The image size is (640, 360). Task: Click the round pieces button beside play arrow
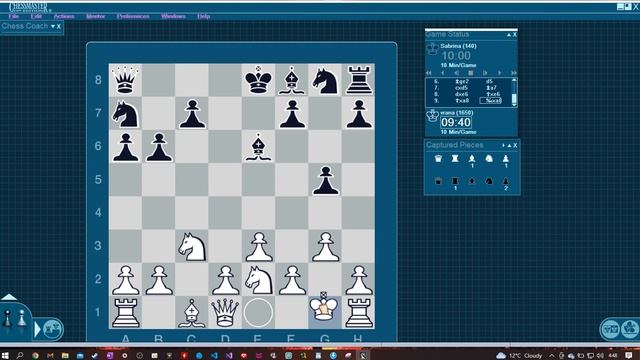point(52,329)
